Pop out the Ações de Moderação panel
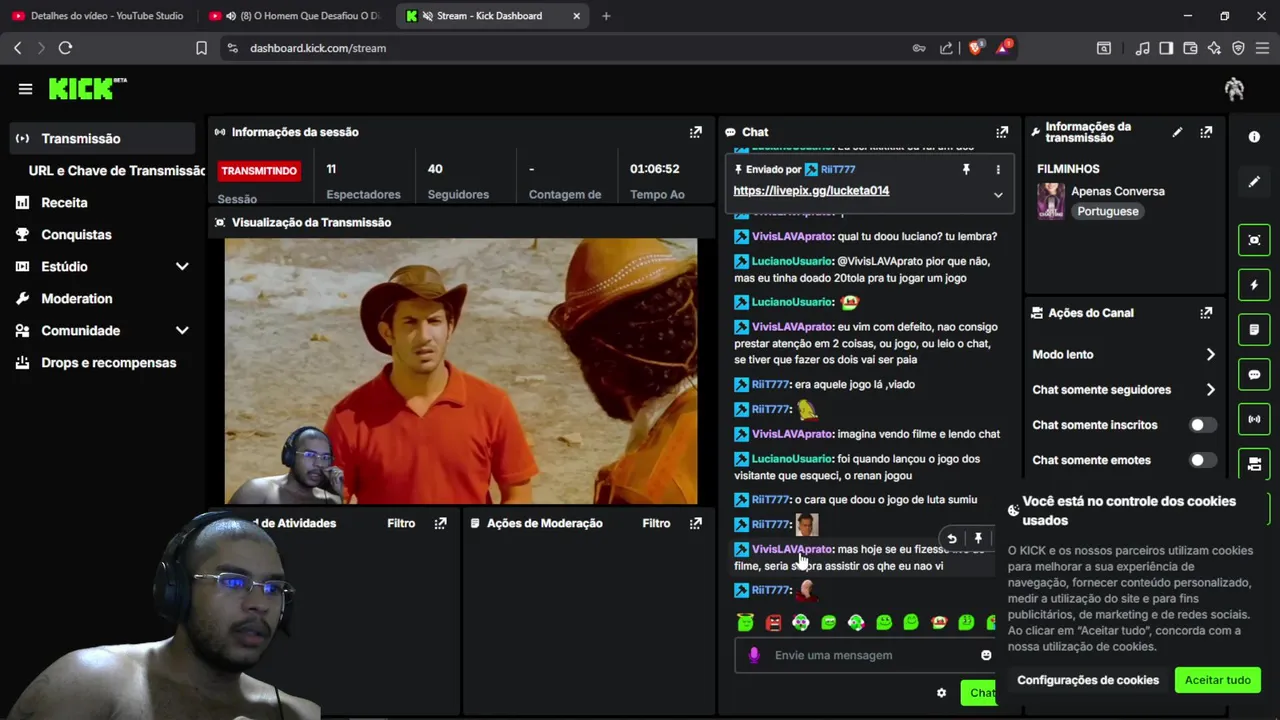 695,523
